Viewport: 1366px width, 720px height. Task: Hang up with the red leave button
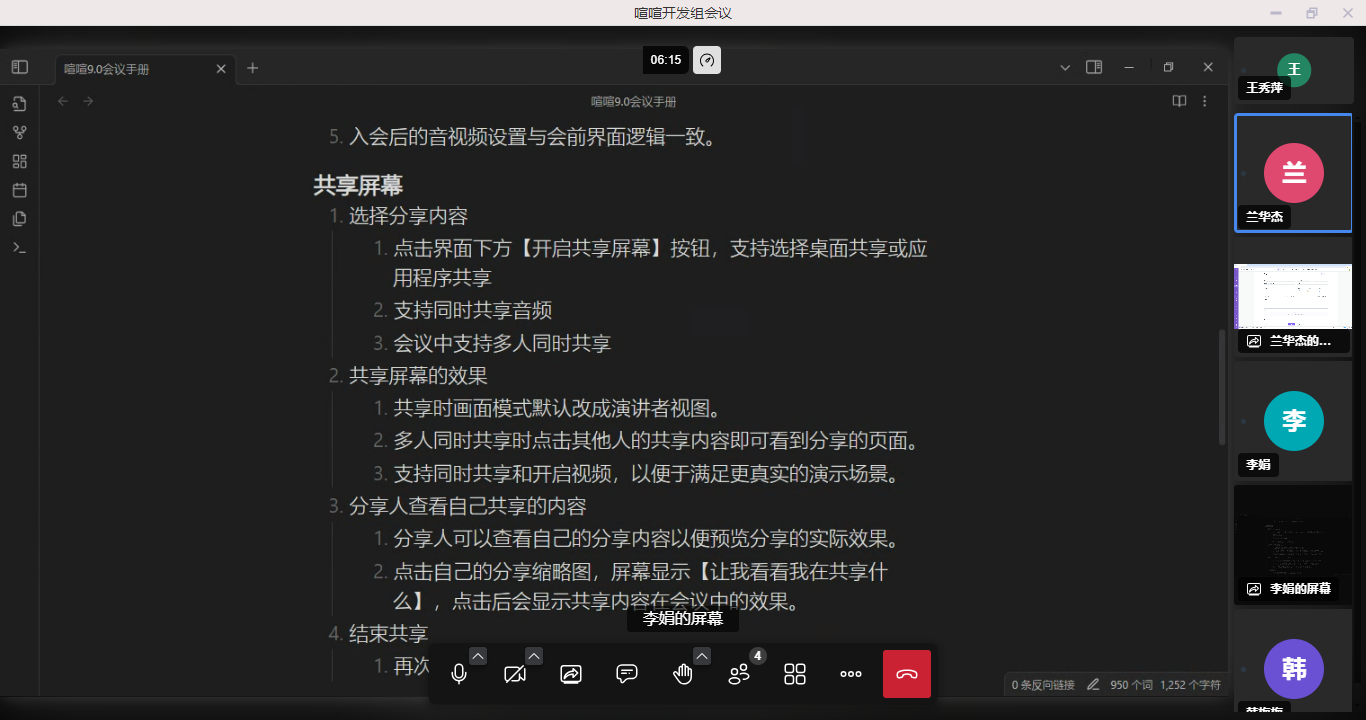(907, 674)
